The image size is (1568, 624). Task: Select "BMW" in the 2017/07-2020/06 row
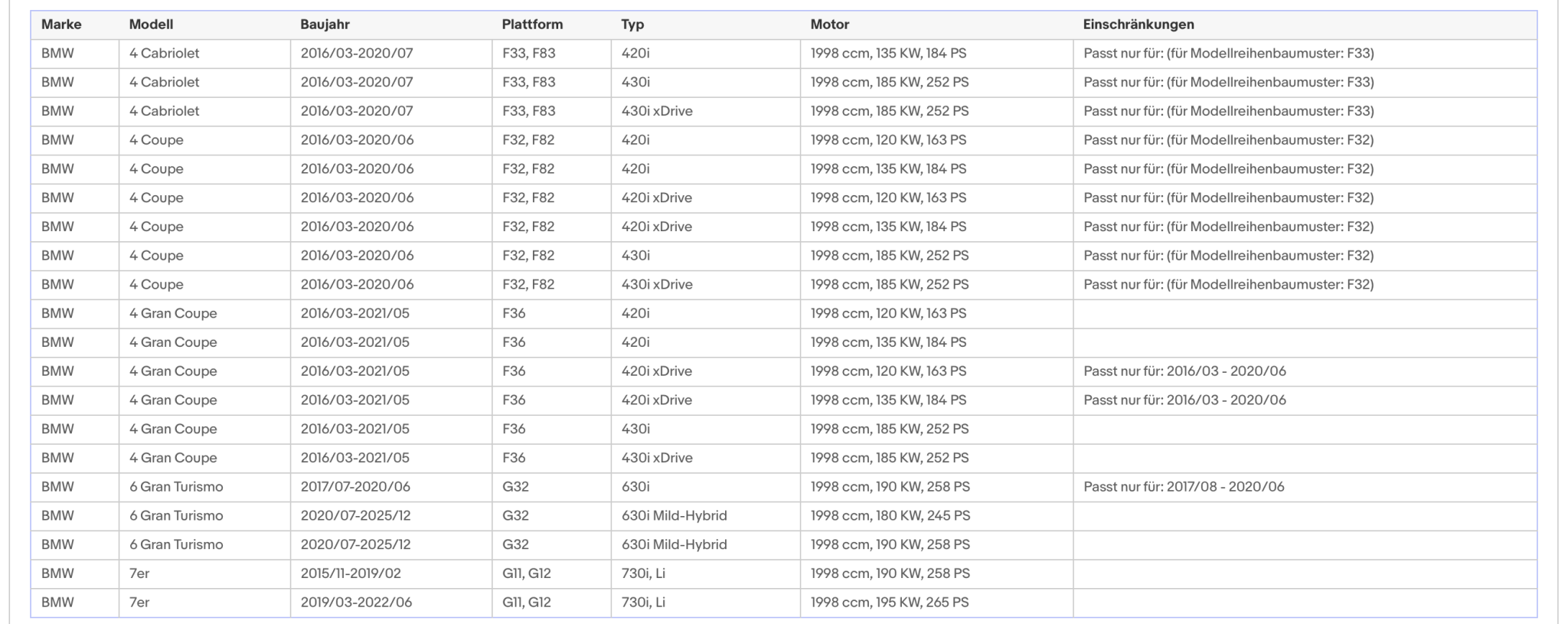pos(57,487)
